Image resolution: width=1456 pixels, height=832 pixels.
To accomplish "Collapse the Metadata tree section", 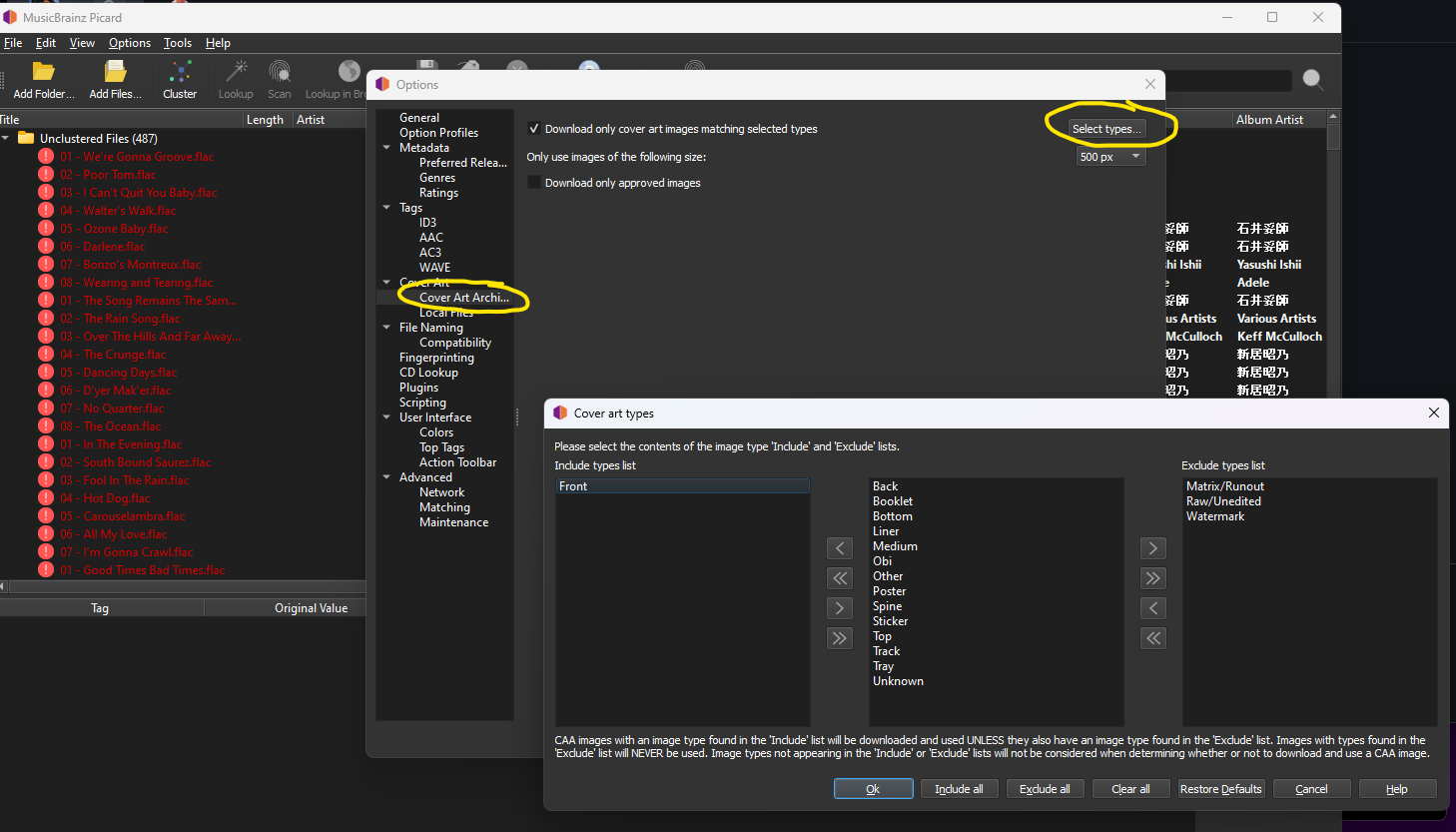I will click(386, 148).
